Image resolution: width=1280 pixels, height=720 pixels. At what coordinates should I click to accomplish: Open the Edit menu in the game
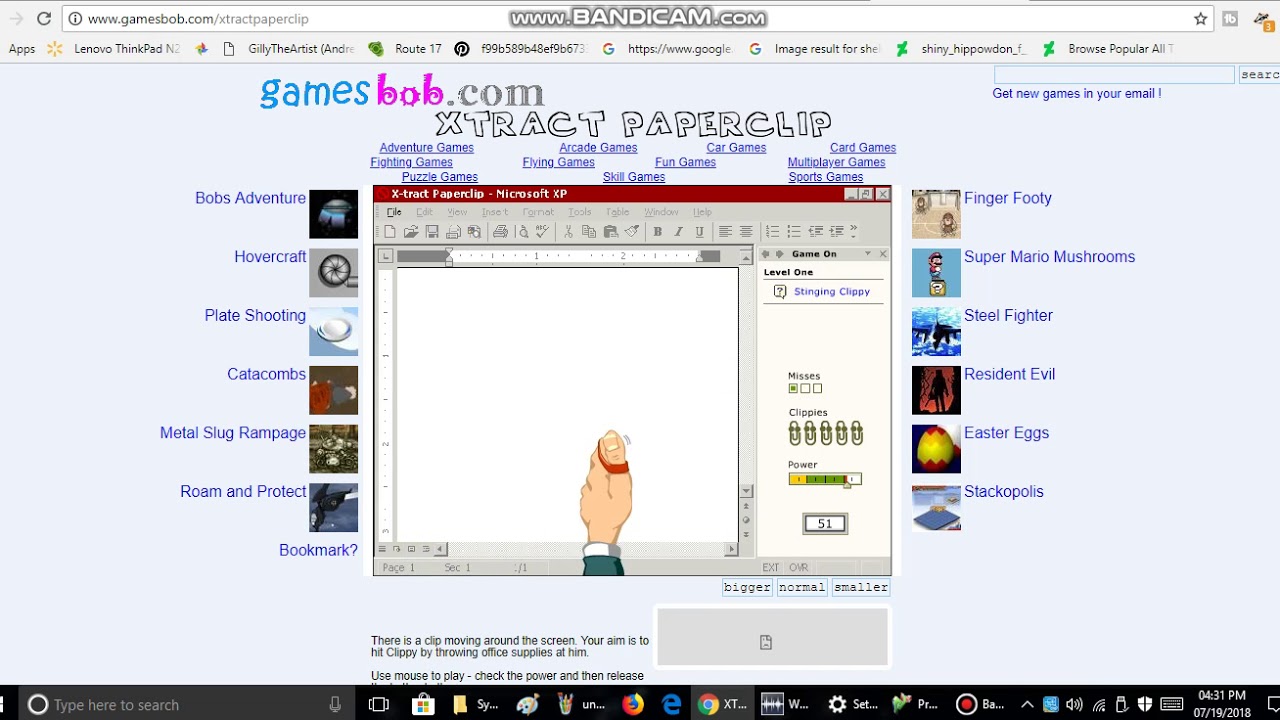coord(424,212)
